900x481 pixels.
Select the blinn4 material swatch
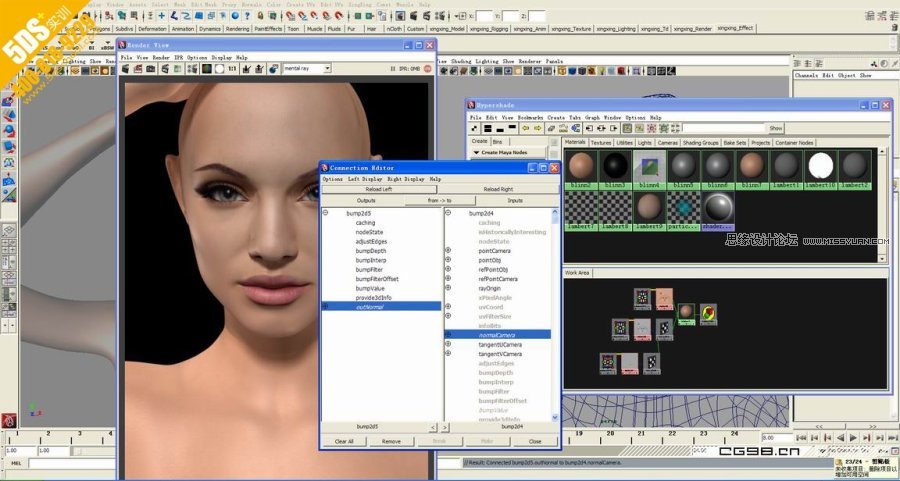tap(648, 167)
